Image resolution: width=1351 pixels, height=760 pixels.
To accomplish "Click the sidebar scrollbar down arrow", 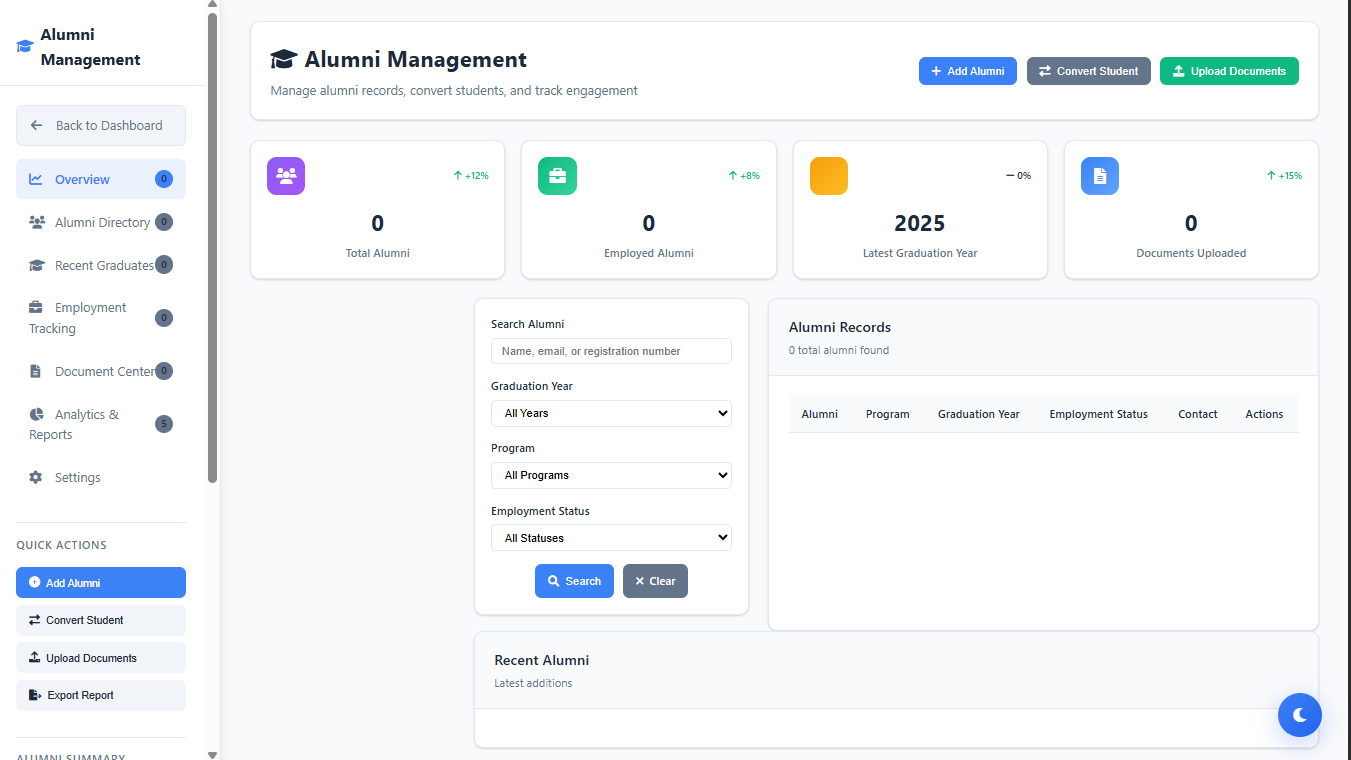I will [x=212, y=754].
